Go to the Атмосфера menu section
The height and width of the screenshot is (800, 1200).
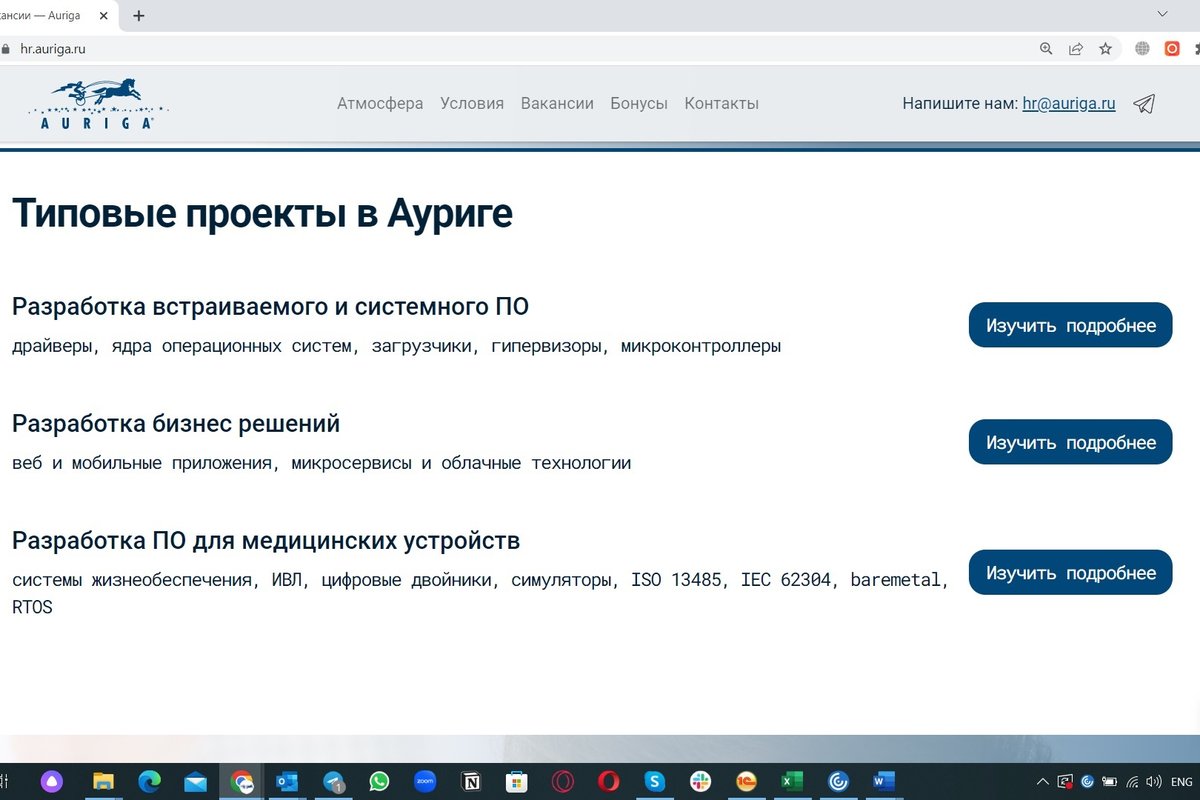(380, 104)
